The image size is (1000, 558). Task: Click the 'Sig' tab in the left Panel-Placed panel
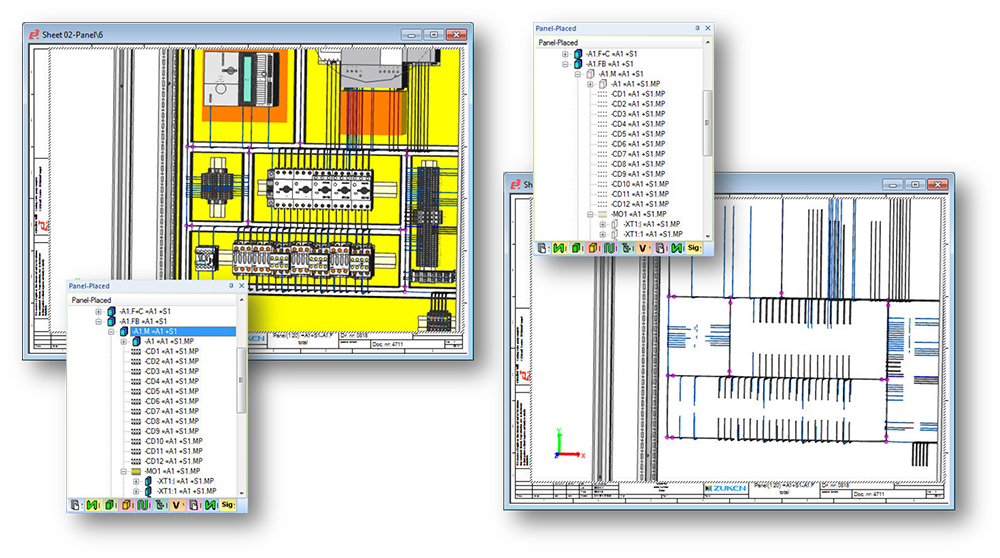228,505
